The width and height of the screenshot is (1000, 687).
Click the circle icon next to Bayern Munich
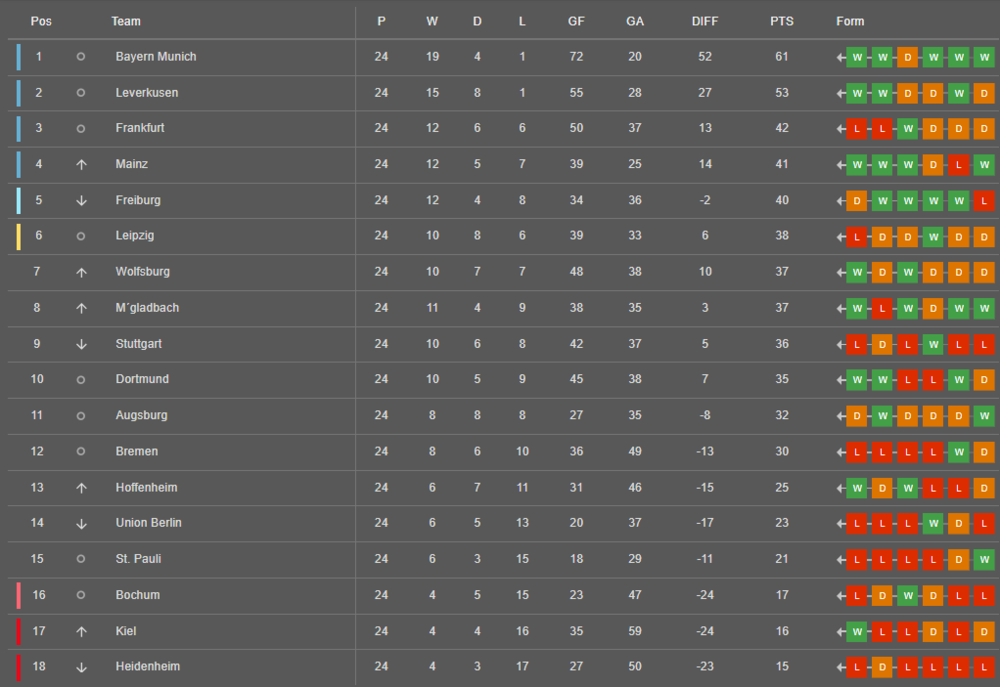(x=81, y=57)
